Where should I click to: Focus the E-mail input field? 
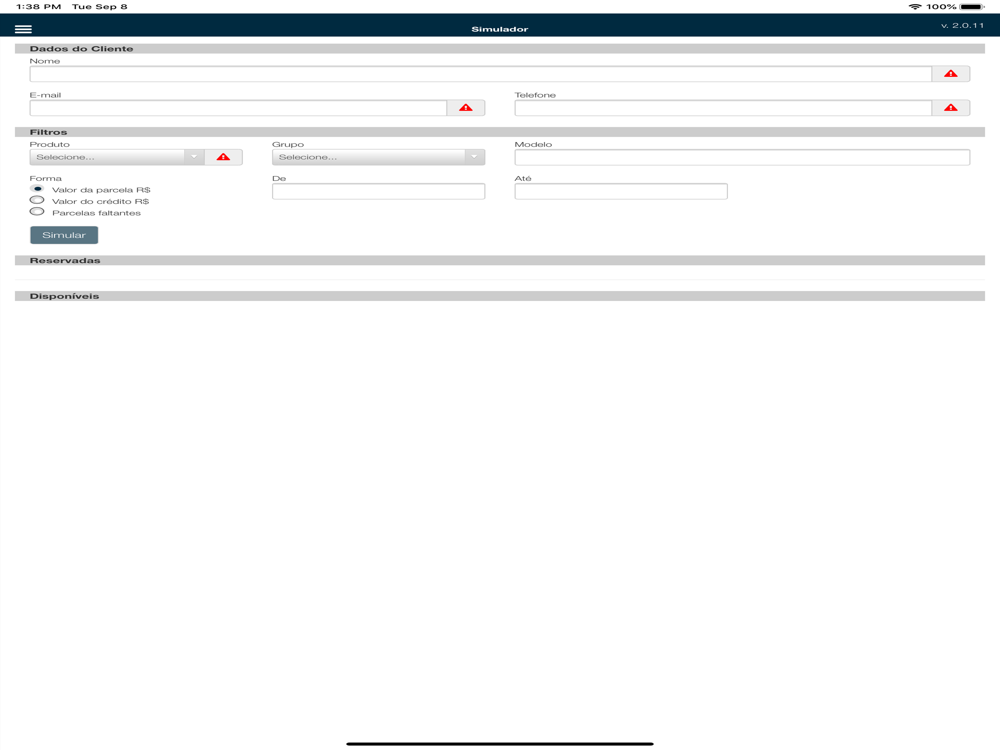238,108
